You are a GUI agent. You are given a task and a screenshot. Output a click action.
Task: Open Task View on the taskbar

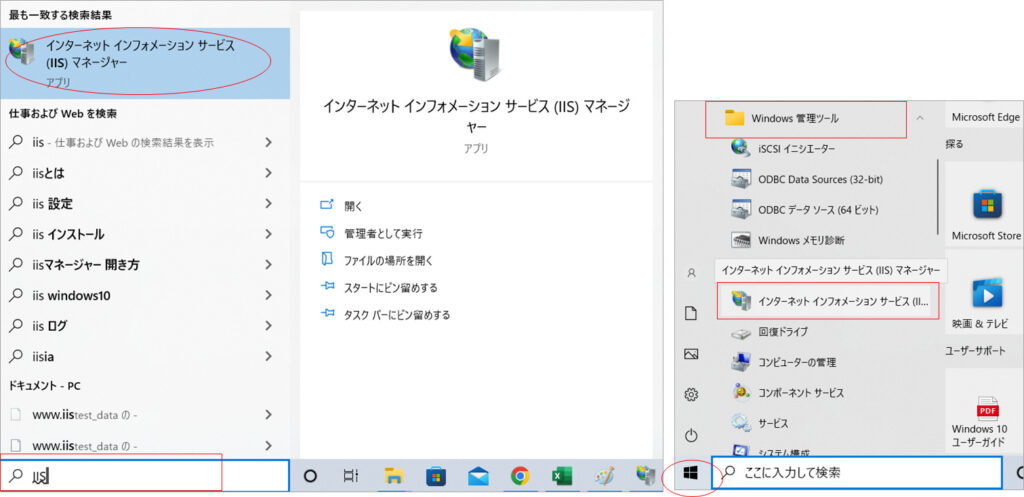[x=352, y=476]
